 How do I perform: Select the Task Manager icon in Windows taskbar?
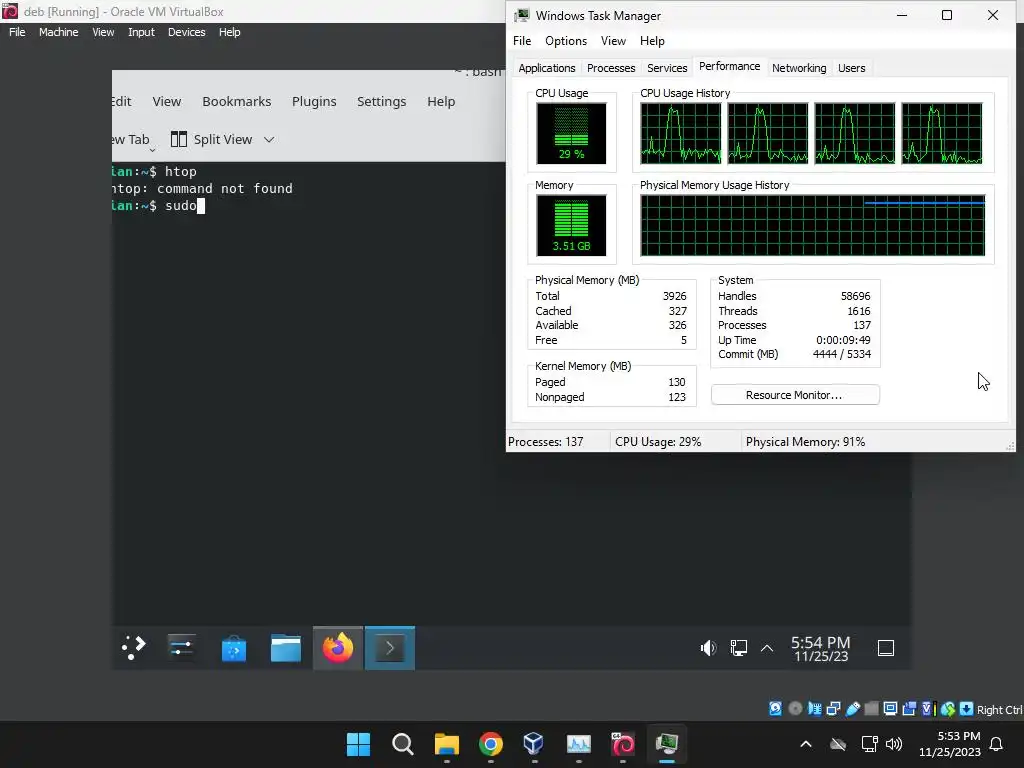[x=667, y=744]
